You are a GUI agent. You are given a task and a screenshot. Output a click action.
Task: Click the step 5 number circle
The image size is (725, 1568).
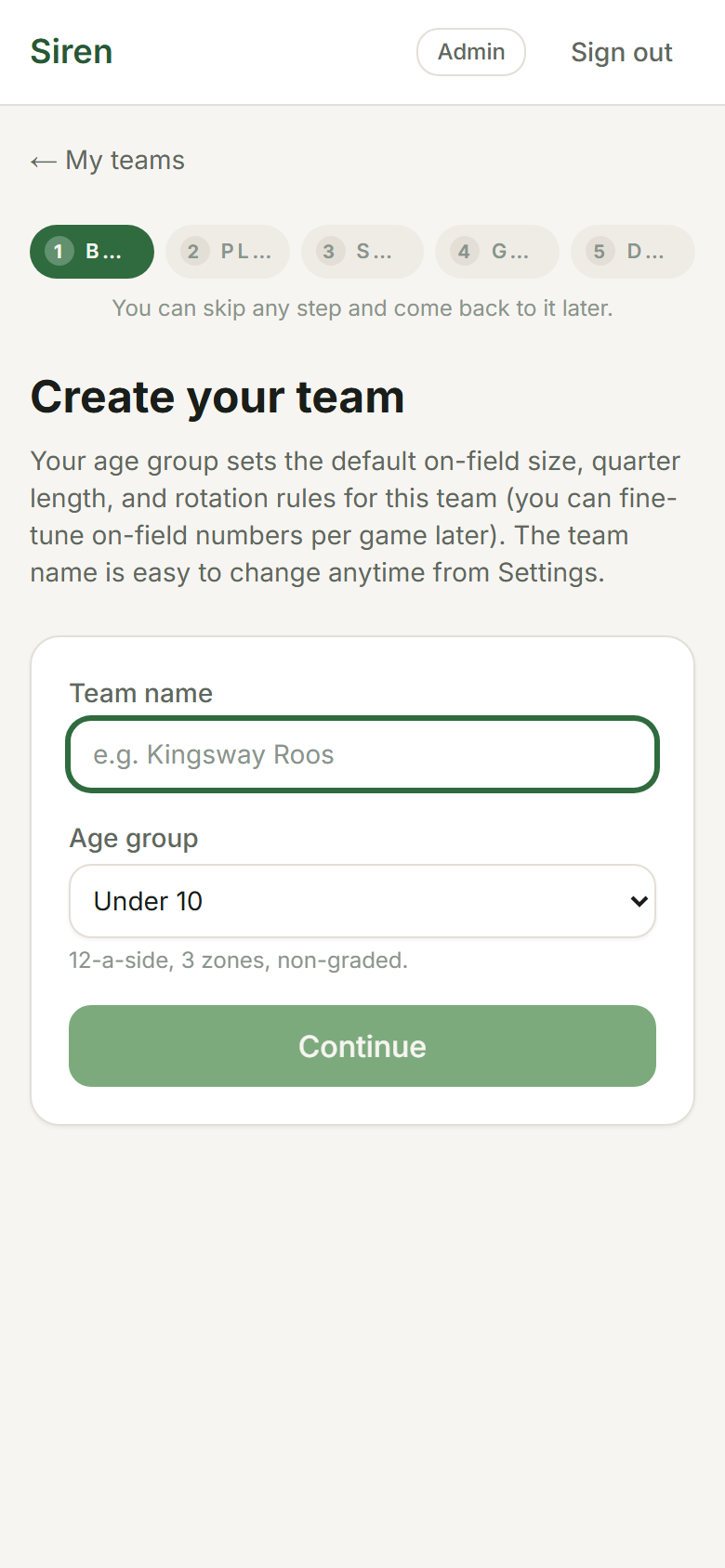(600, 252)
